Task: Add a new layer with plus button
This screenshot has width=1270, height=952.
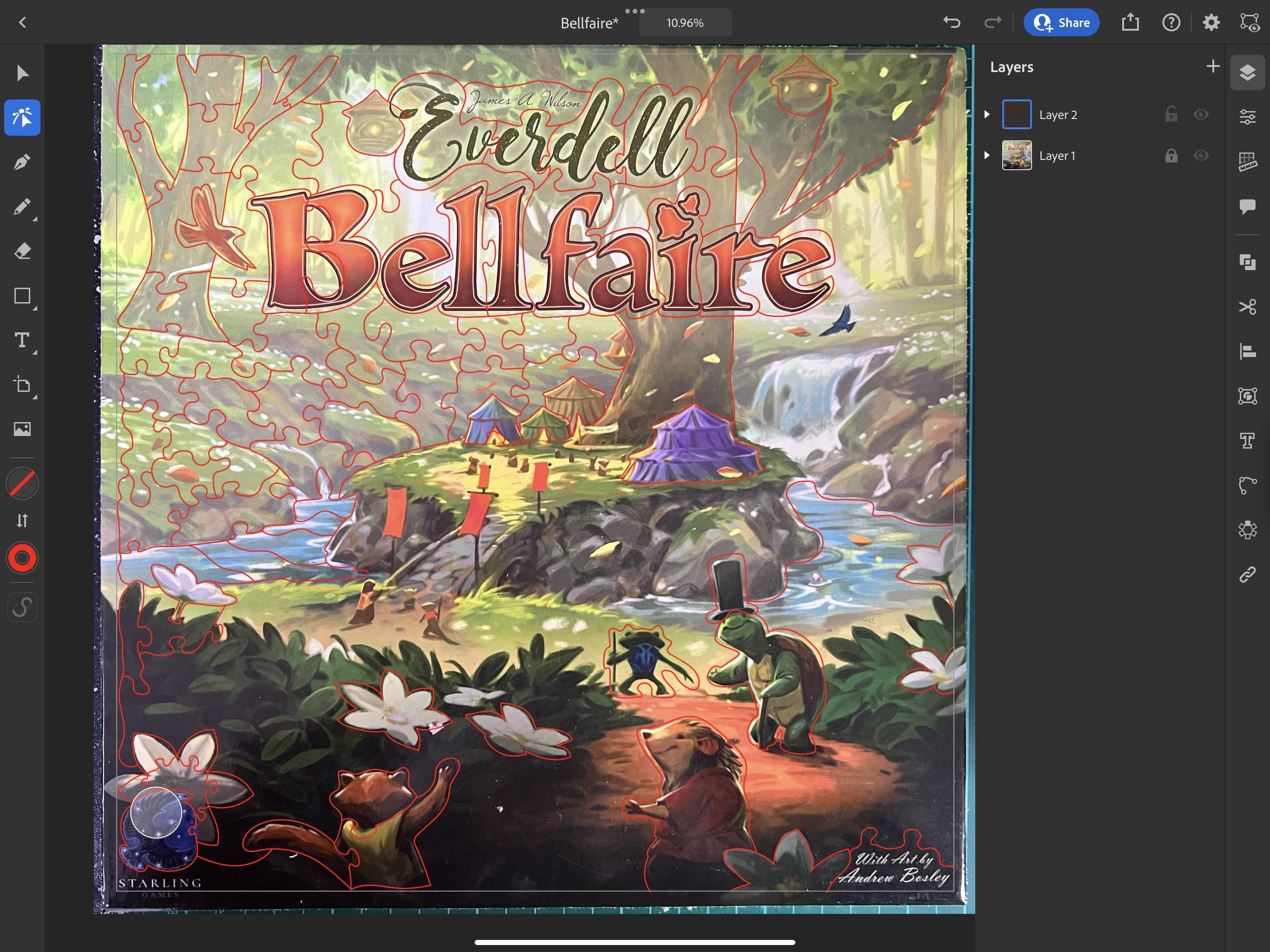Action: click(x=1212, y=66)
